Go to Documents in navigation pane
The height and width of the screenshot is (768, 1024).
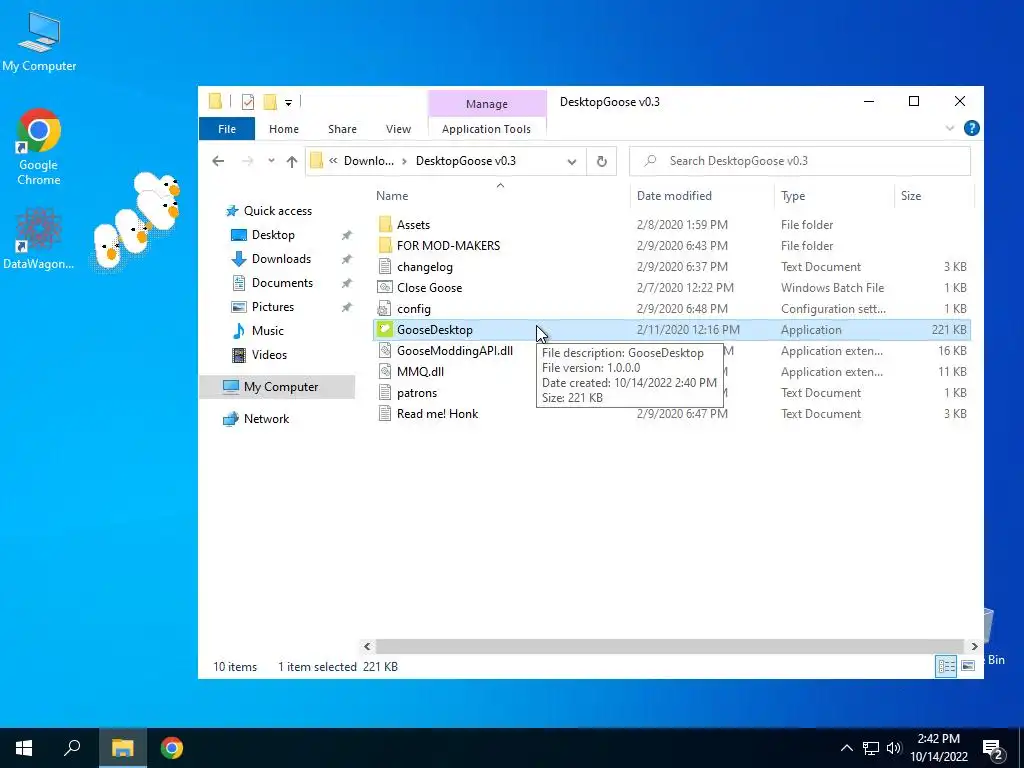point(282,283)
